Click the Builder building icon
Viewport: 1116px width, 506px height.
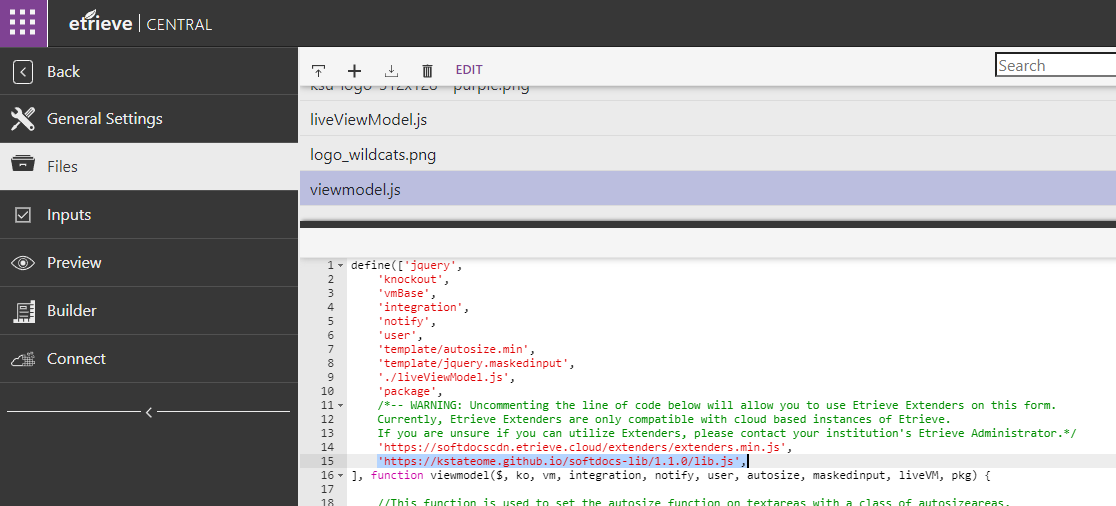(x=23, y=311)
